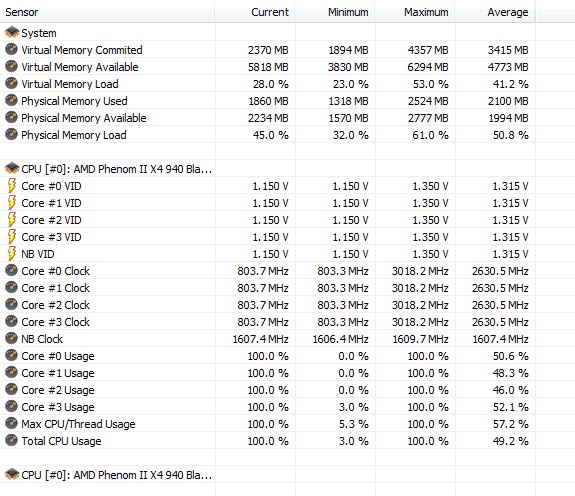Click the Core #0 VID lightning icon
The image size is (575, 496).
[12, 185]
